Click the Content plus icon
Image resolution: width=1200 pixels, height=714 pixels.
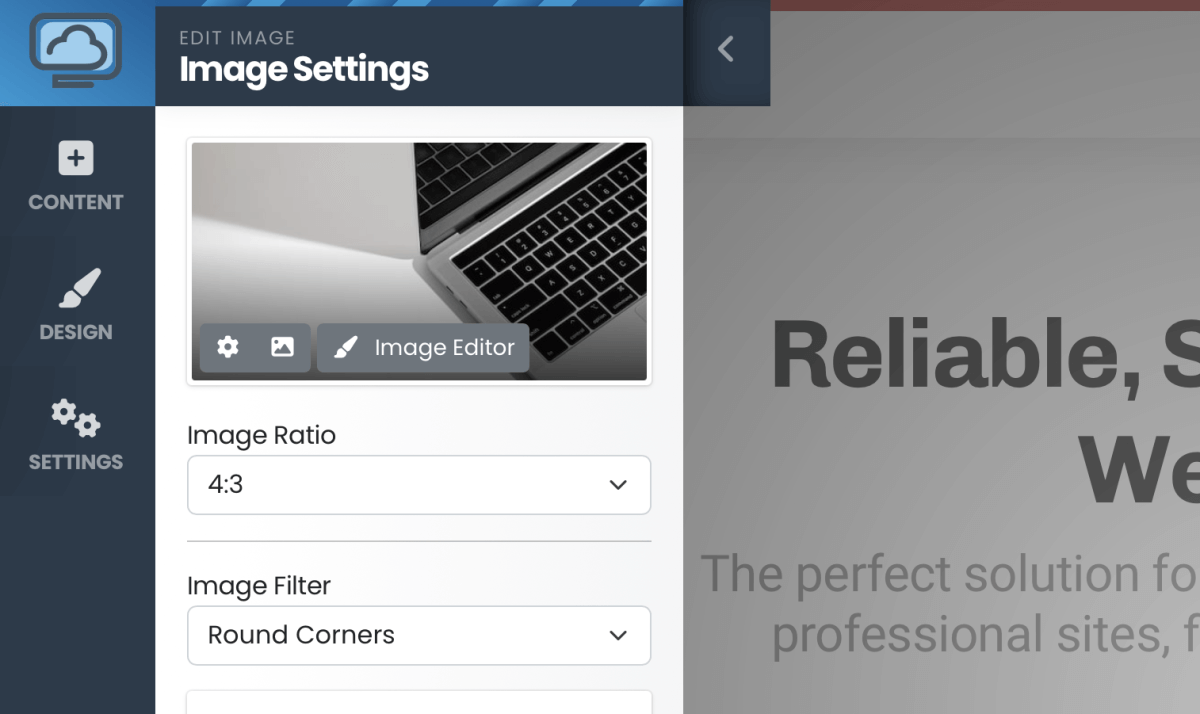pyautogui.click(x=76, y=158)
